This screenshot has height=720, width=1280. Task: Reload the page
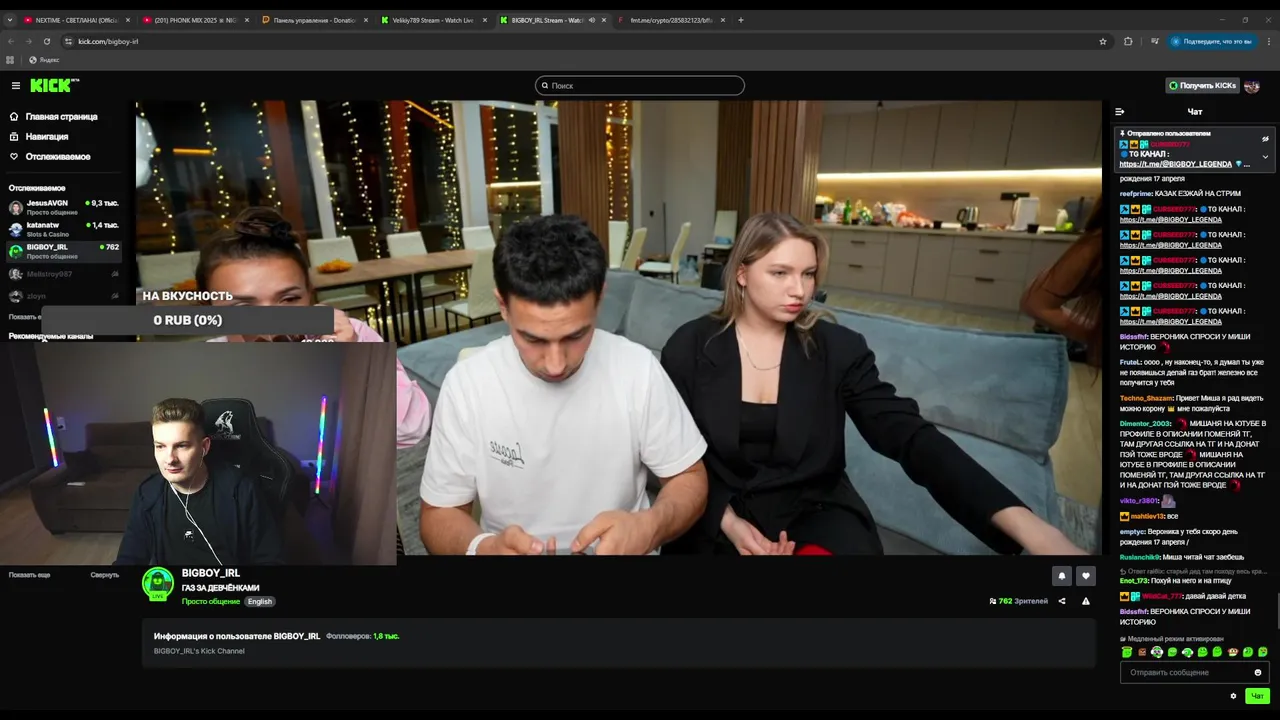(47, 41)
